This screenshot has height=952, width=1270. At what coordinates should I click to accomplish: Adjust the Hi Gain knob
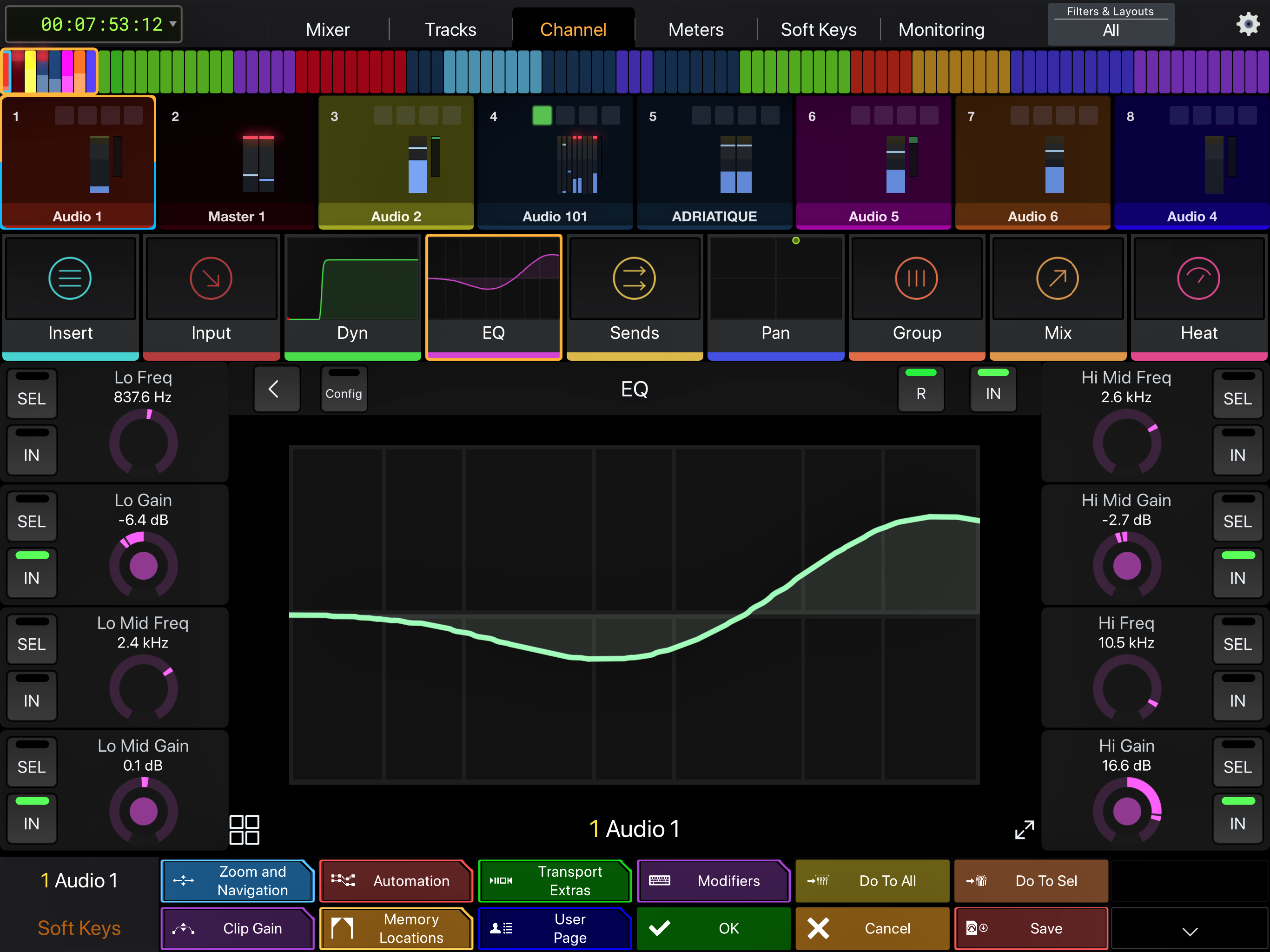(1127, 811)
